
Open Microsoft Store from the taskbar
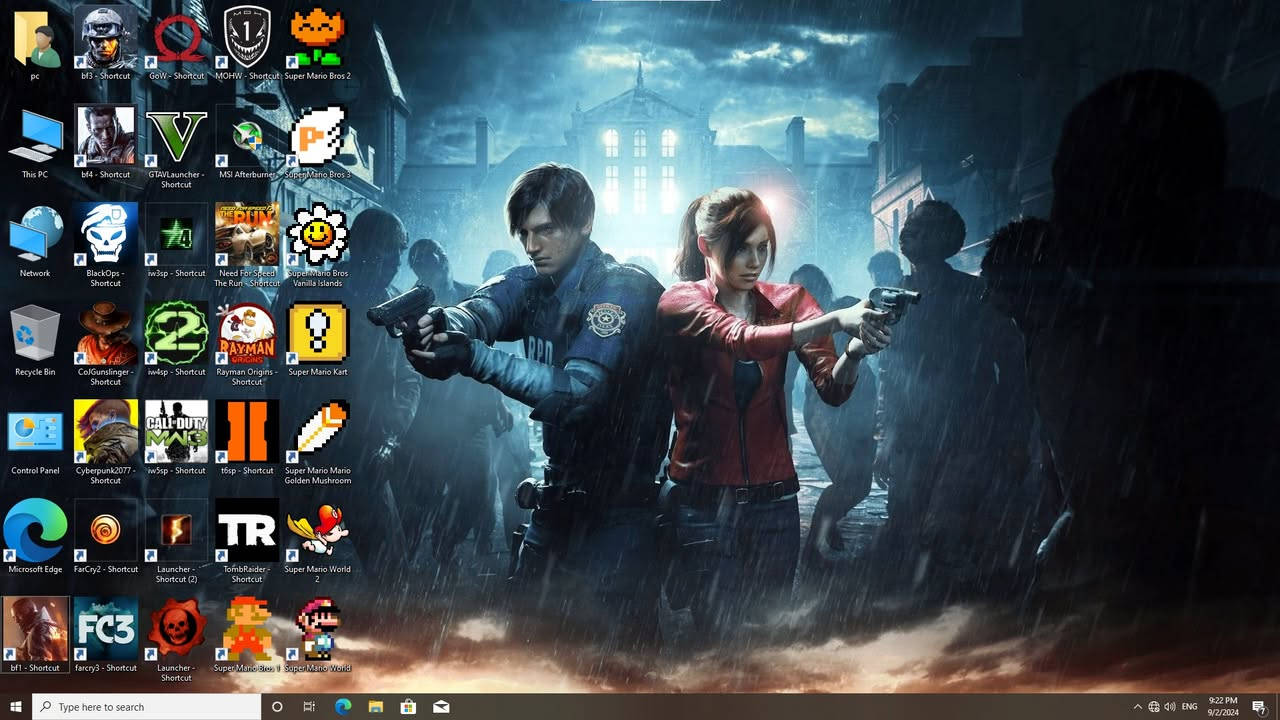tap(408, 707)
